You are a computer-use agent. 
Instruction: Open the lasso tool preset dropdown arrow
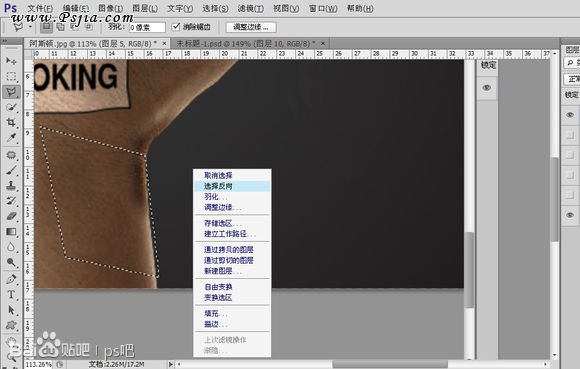30,27
